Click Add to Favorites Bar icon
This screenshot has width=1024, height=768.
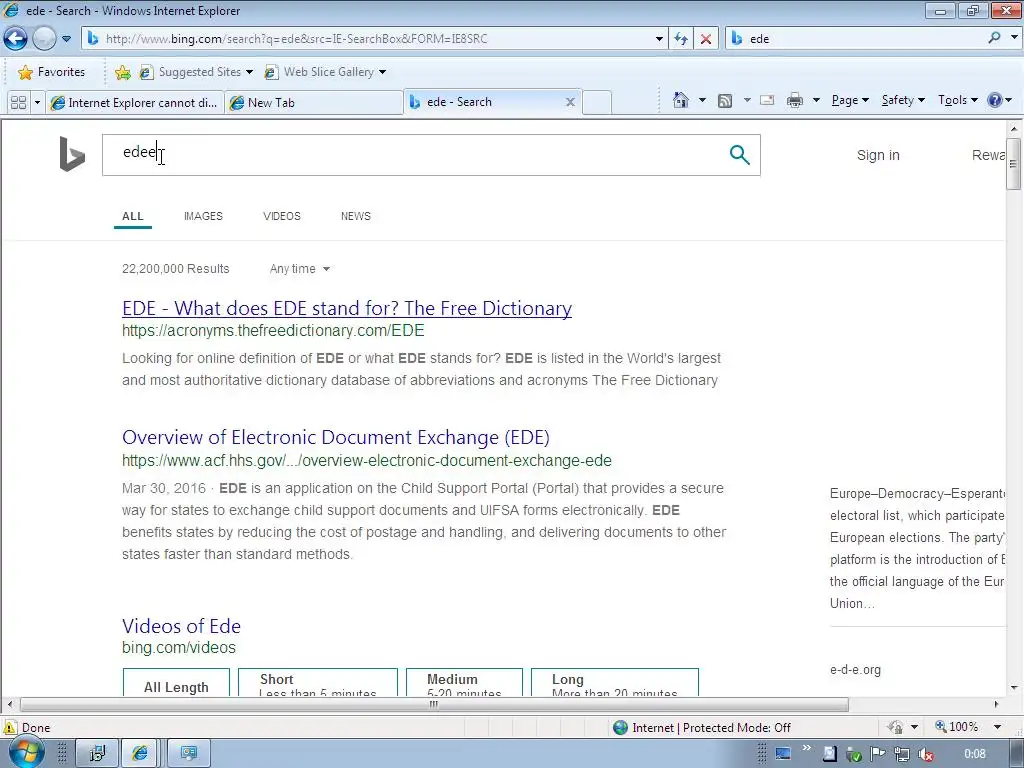tap(122, 72)
